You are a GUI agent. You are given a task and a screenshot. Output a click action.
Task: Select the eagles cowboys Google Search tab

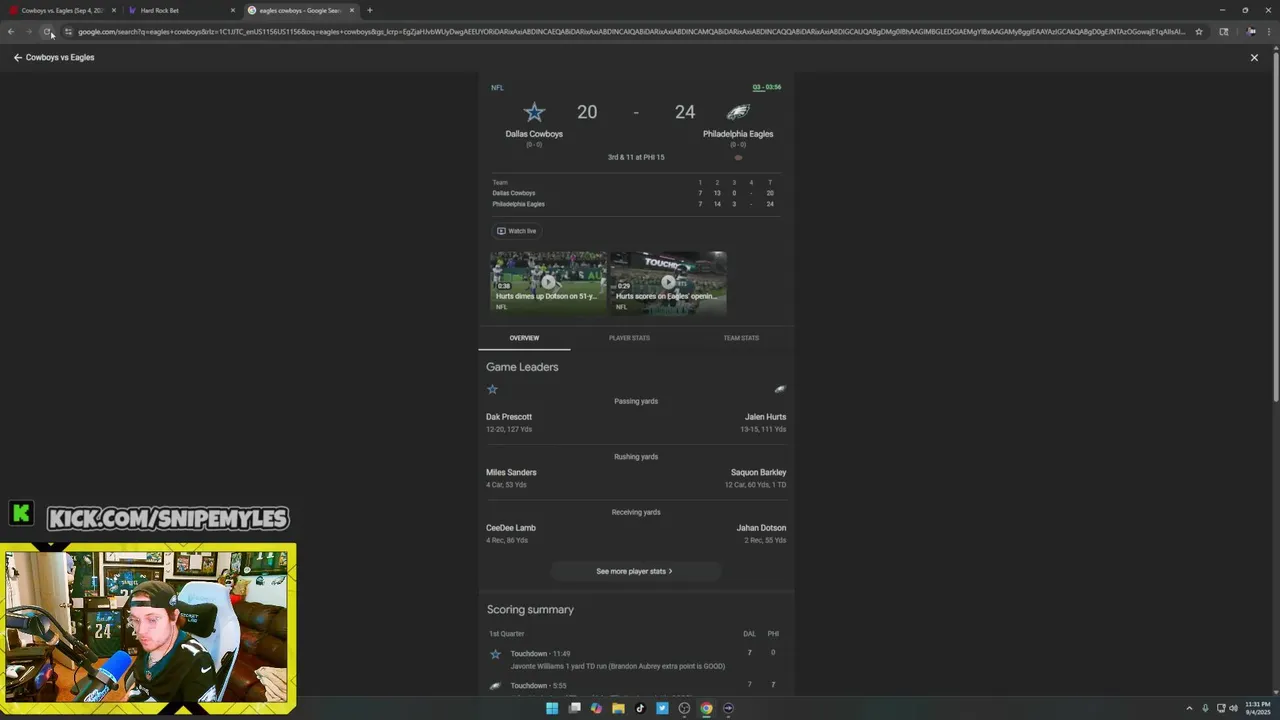(300, 10)
